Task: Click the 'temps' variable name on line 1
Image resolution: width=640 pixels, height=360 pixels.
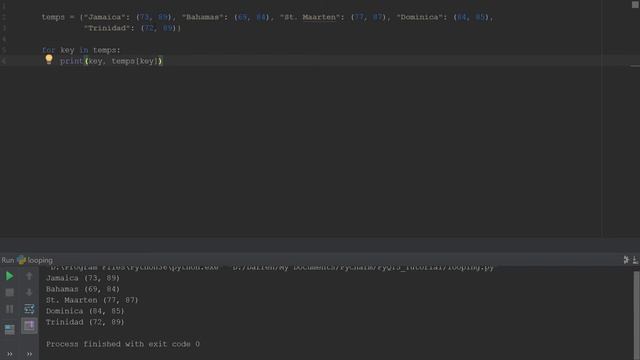Action: pos(53,17)
